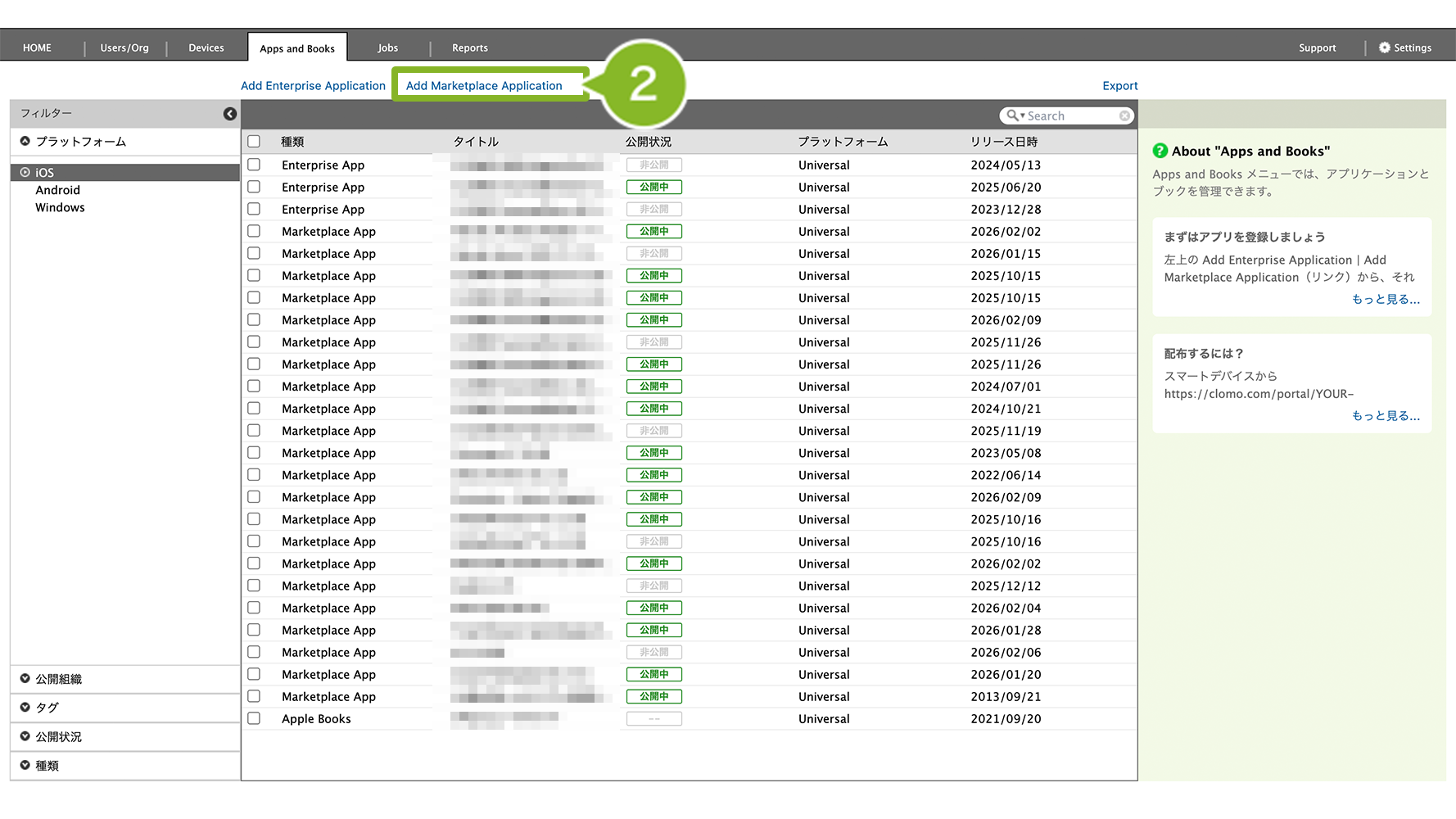Collapse the filter panel arrow icon

(x=230, y=114)
